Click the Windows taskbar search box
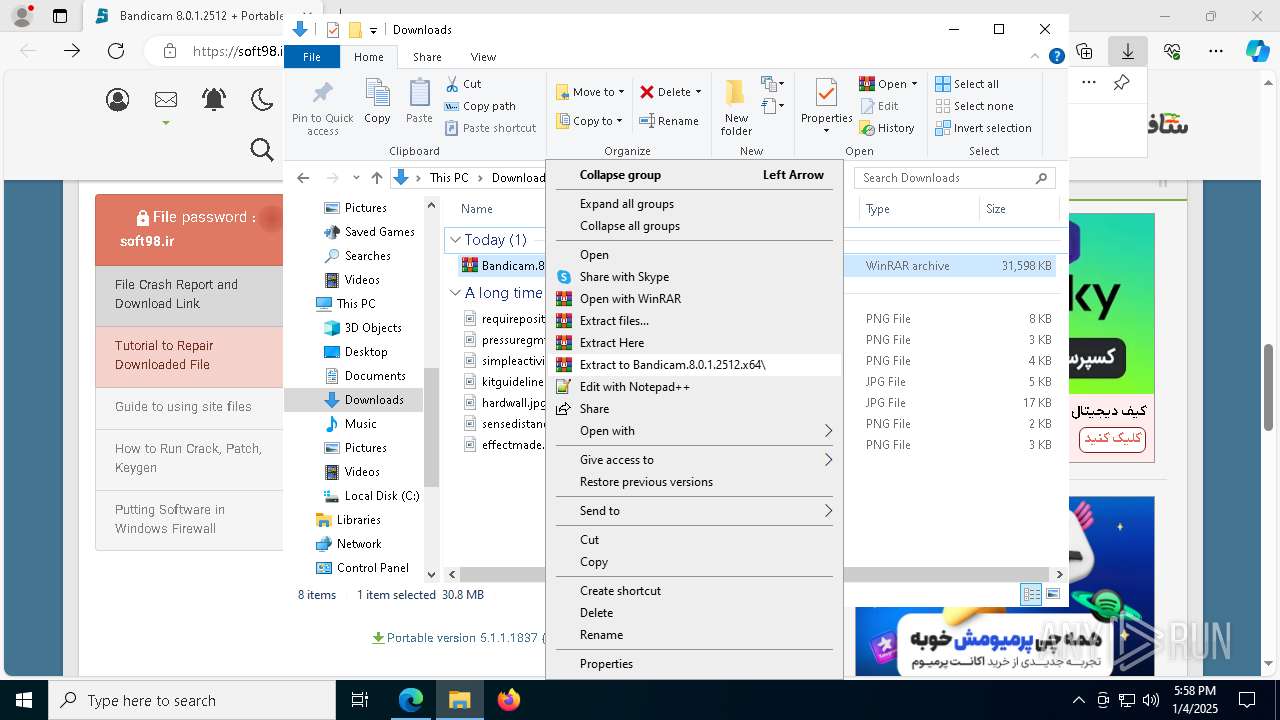This screenshot has height=720, width=1280. [192, 701]
